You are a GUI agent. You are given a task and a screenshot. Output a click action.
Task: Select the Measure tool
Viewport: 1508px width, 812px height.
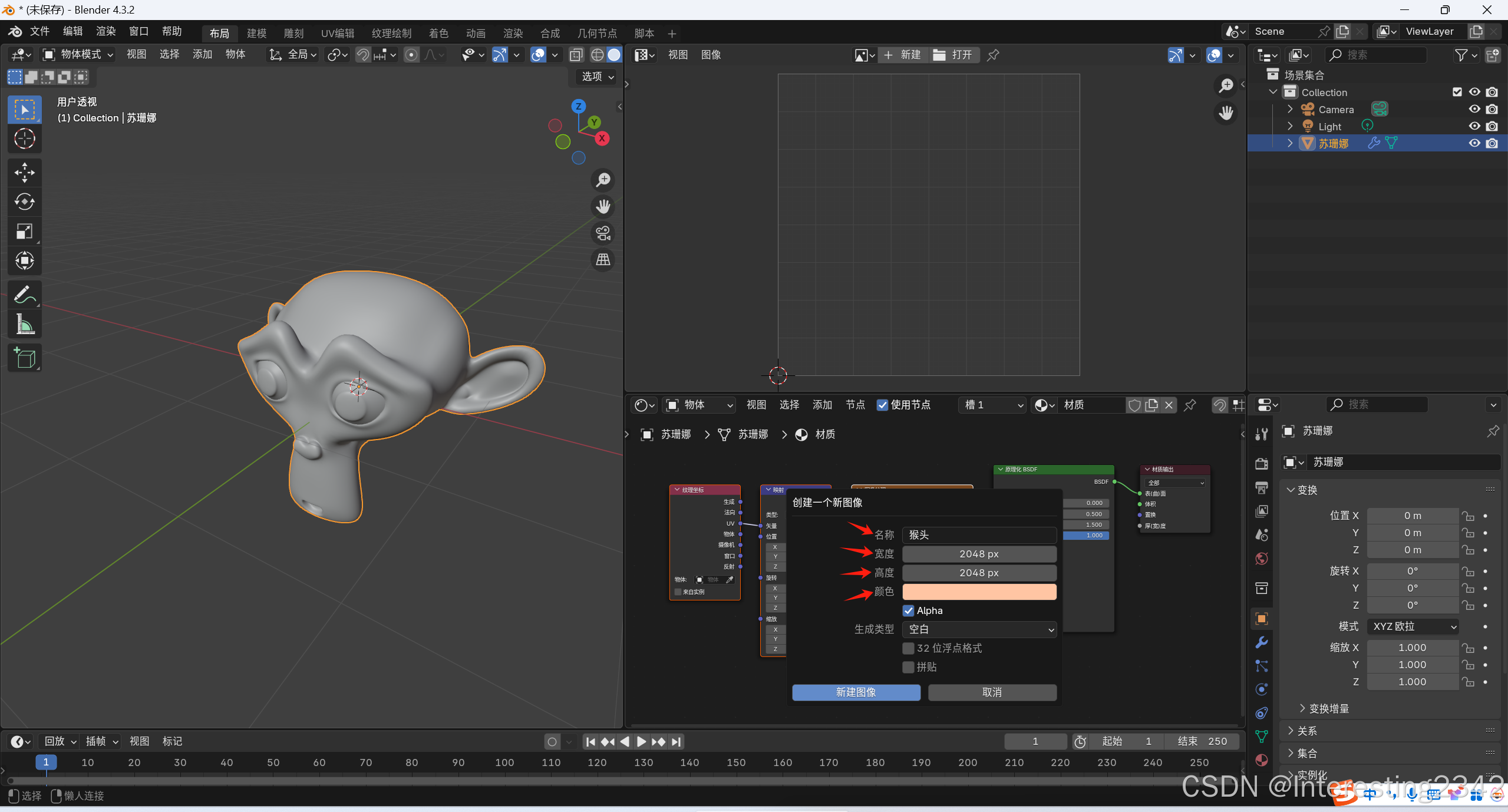click(24, 324)
